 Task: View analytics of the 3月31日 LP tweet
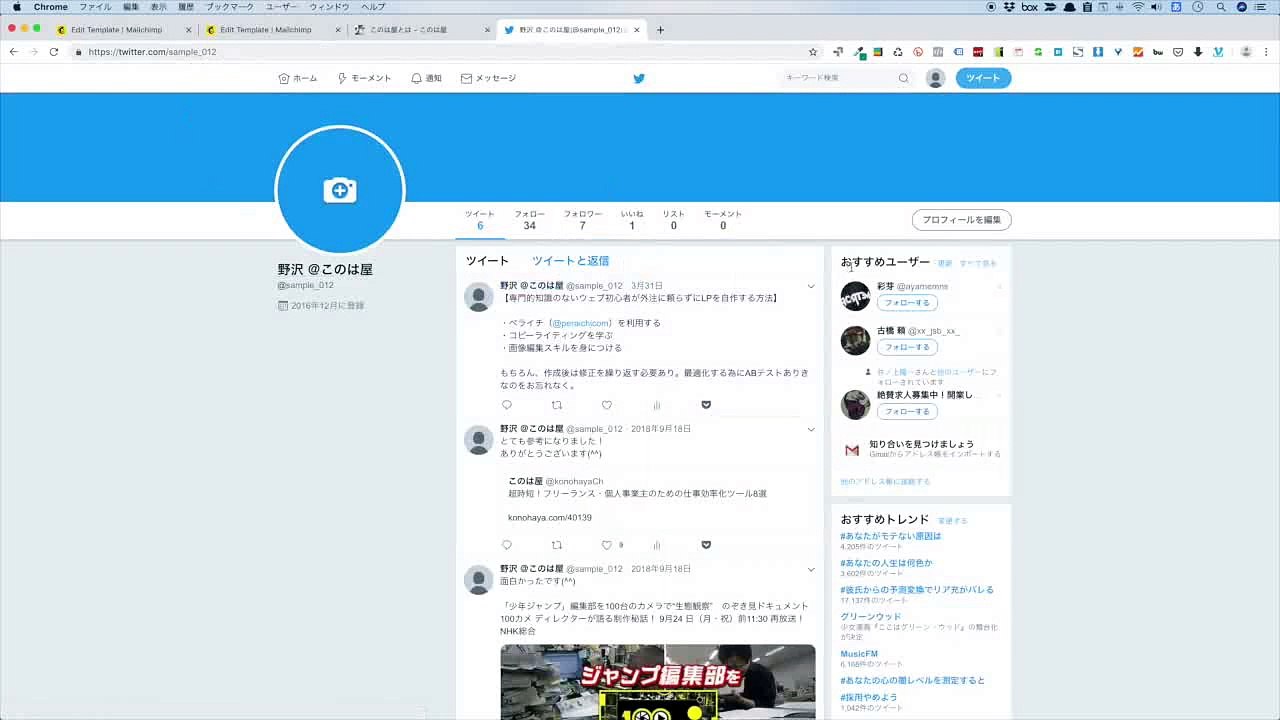[x=656, y=405]
